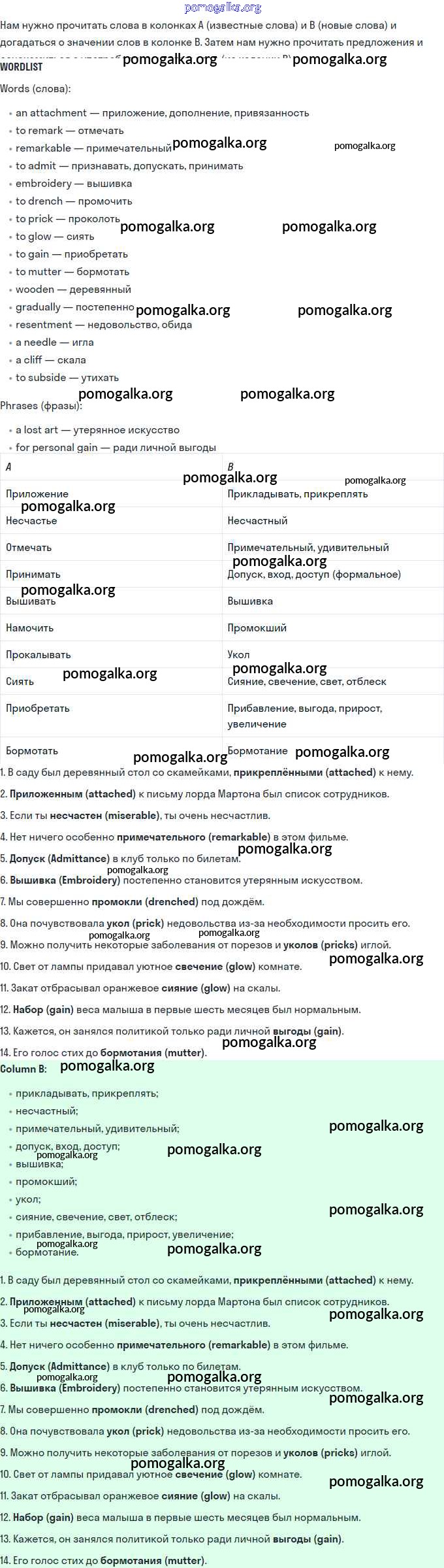The image size is (444, 1568).
Task: Select the "to subside — утихать" entry
Action: coord(67,378)
